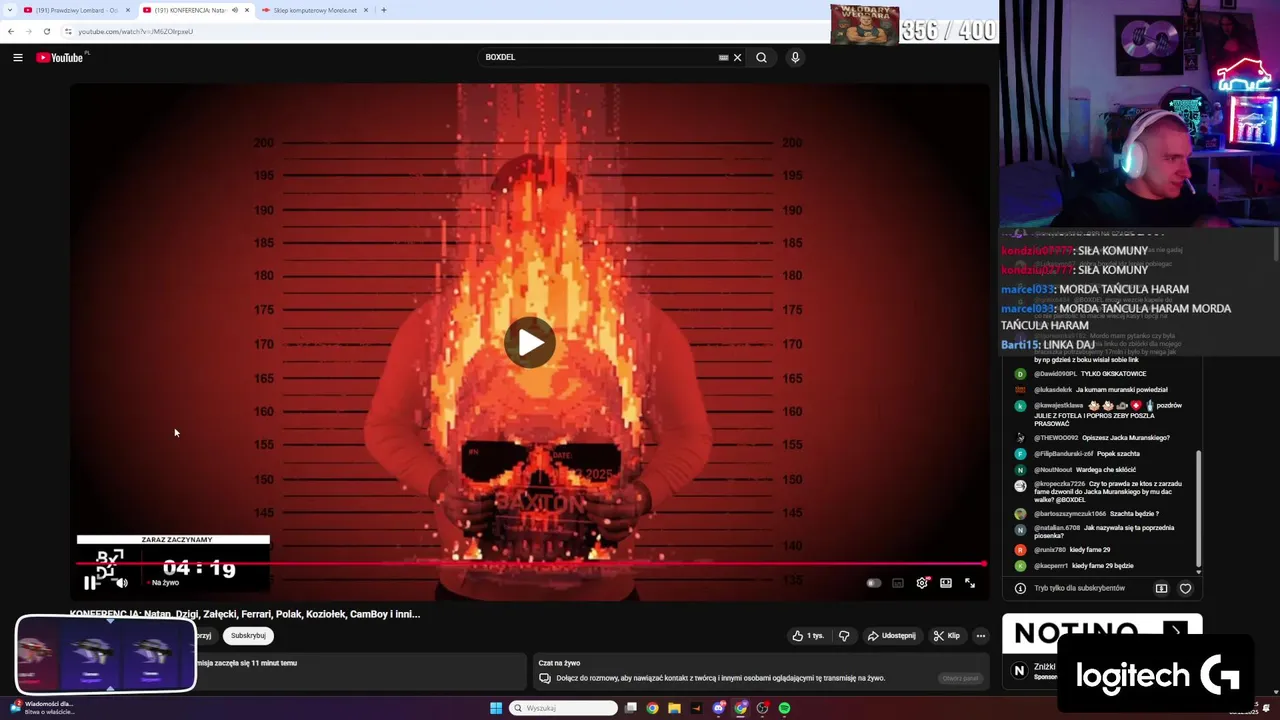Open more actions three-dot menu
This screenshot has width=1280, height=720.
click(980, 635)
